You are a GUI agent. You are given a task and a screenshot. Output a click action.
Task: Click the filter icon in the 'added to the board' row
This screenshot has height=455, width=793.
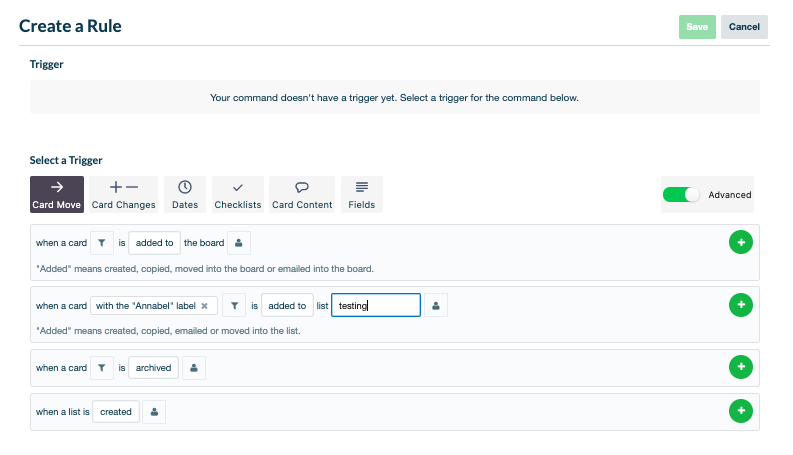(102, 243)
